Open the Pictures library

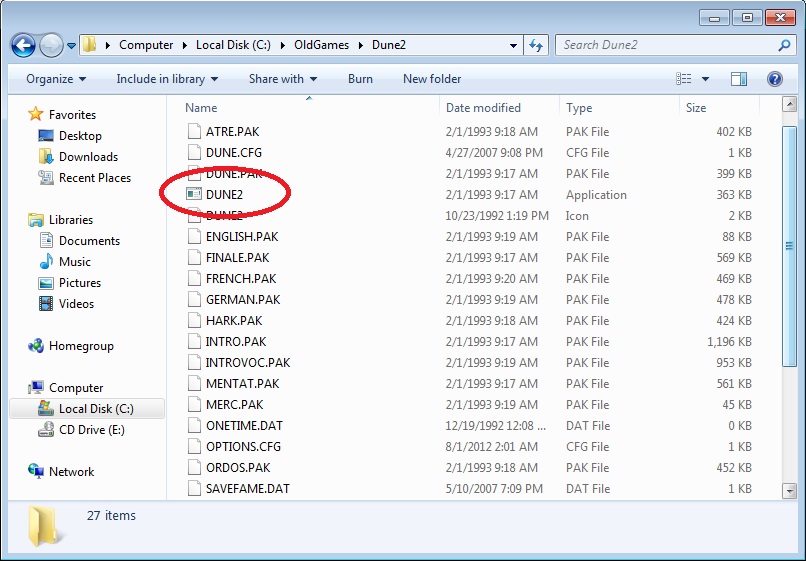(69, 283)
